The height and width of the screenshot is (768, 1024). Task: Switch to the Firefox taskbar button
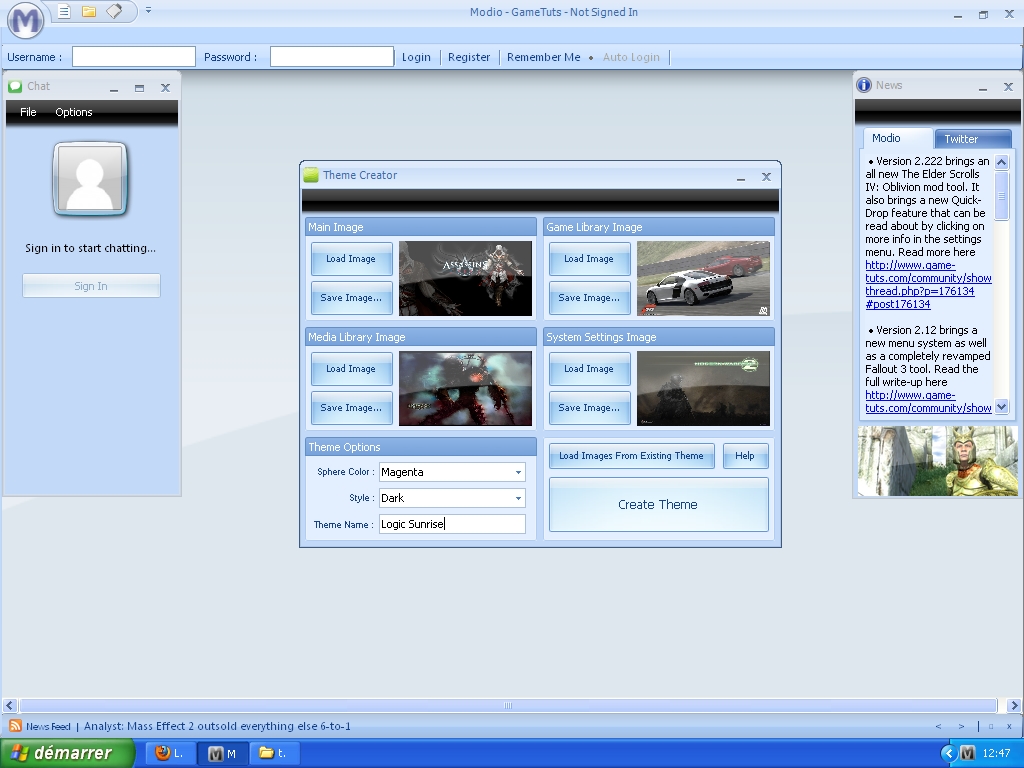tap(169, 753)
